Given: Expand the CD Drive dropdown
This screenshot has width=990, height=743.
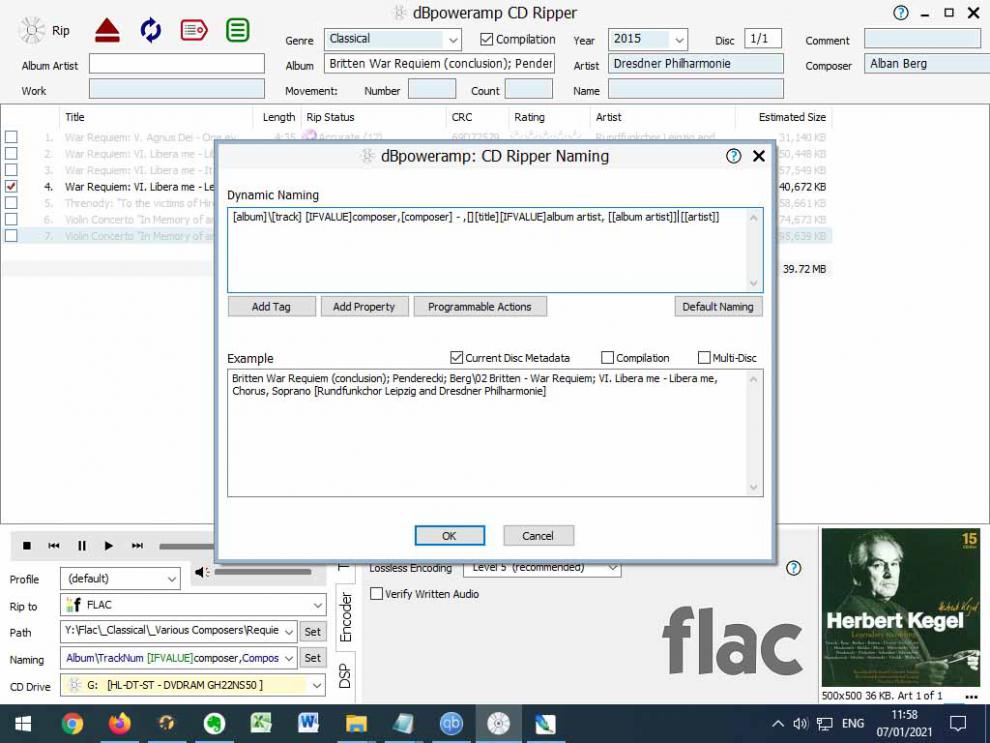Looking at the screenshot, I should [x=317, y=685].
